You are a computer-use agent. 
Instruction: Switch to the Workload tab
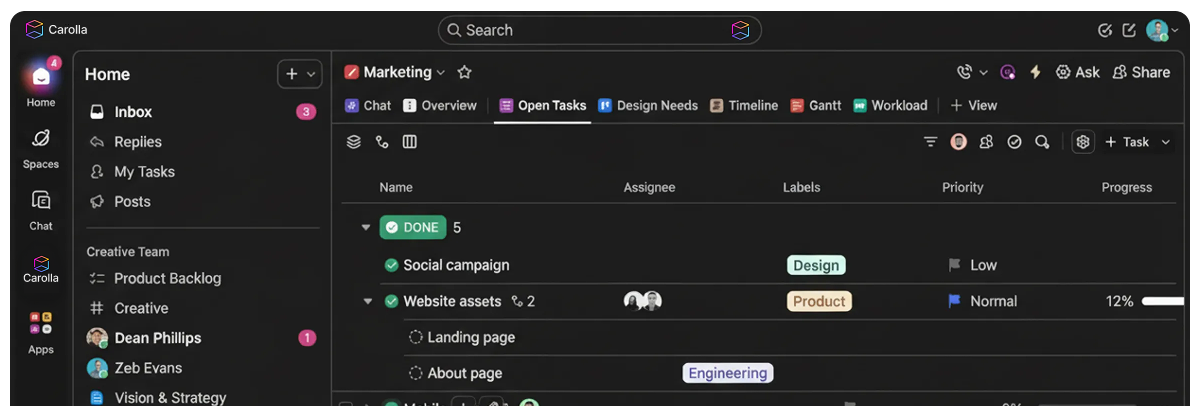pos(890,105)
